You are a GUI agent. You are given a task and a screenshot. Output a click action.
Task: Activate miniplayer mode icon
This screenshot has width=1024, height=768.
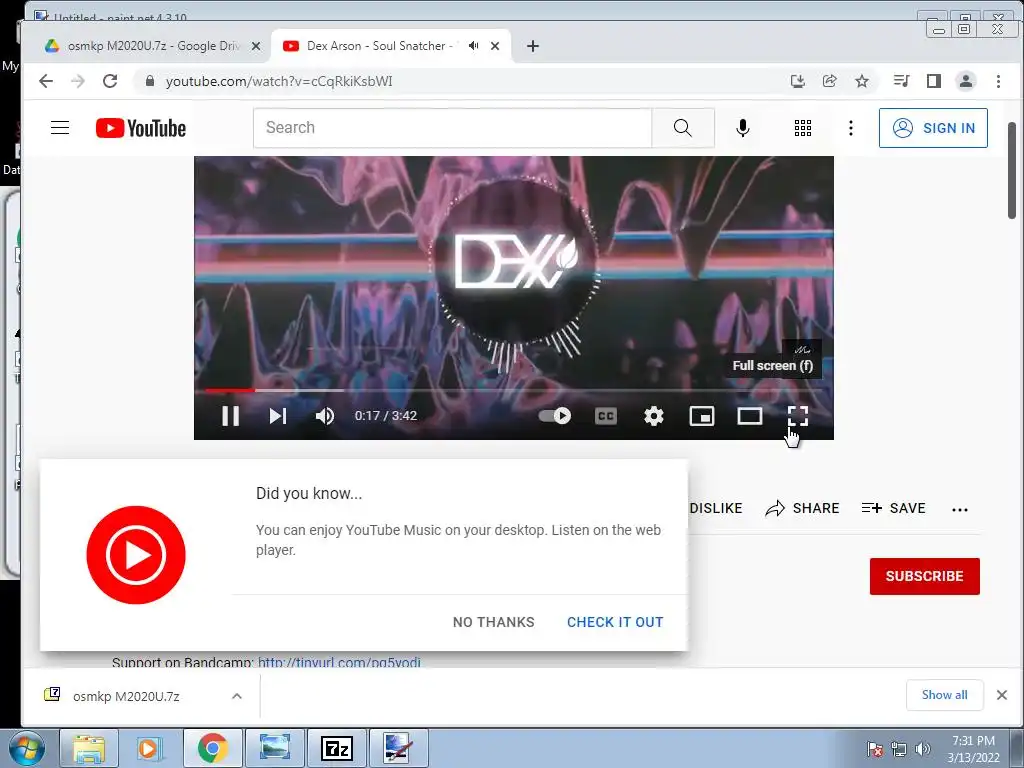pos(701,416)
